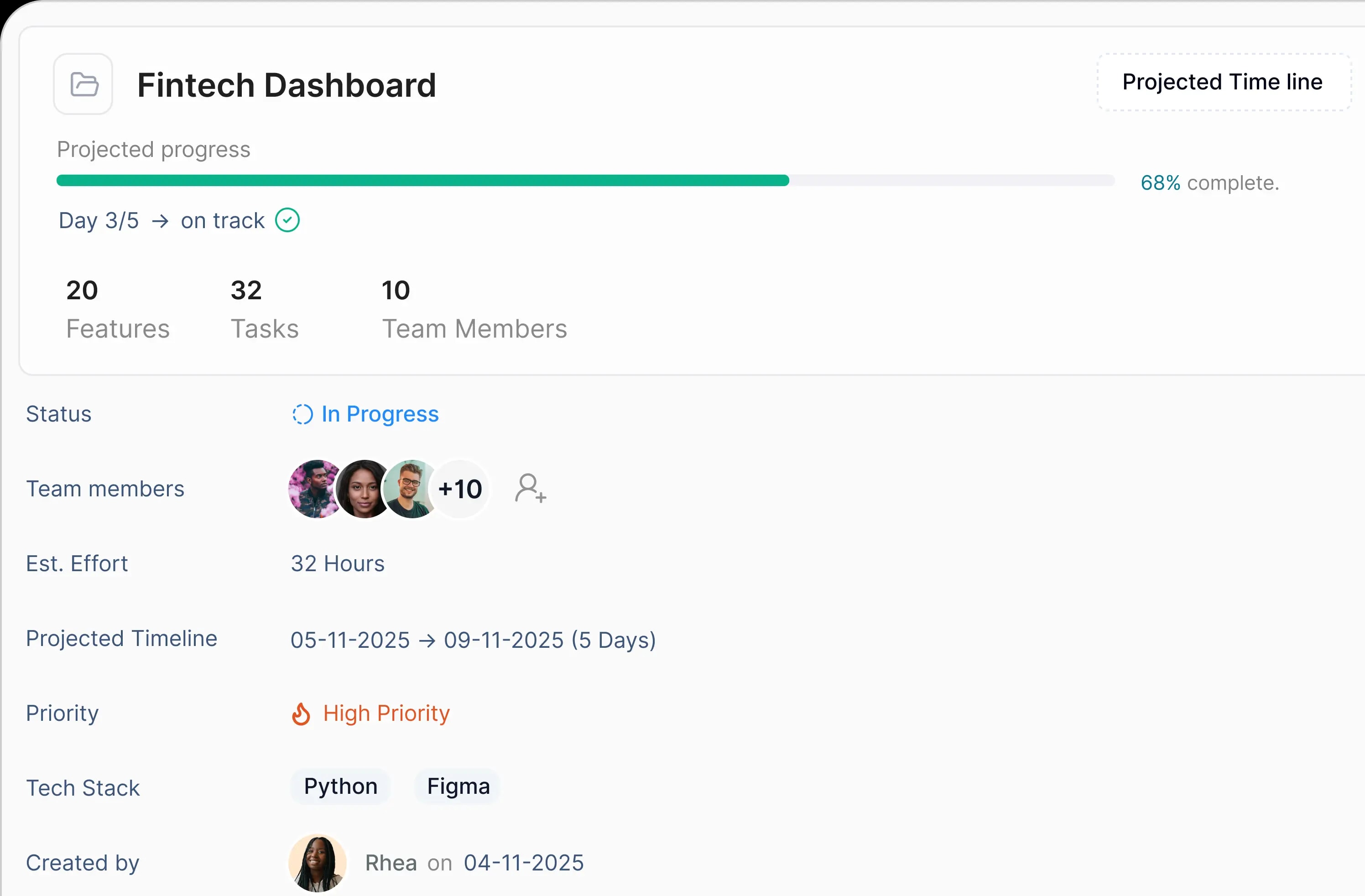Click the Fintech Dashboard folder icon
Viewport: 1365px width, 896px height.
83,84
